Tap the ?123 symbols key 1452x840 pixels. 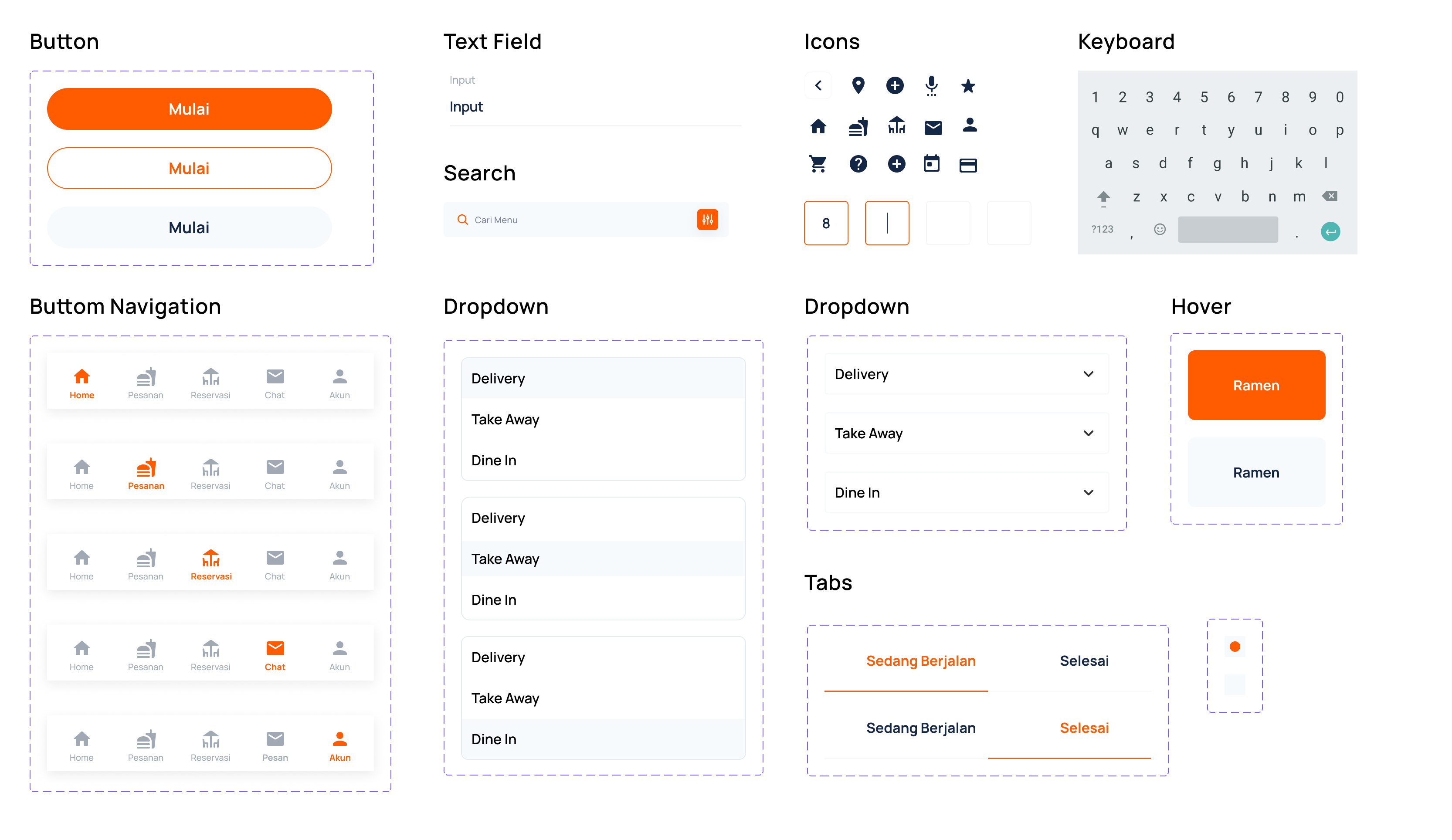(1102, 229)
